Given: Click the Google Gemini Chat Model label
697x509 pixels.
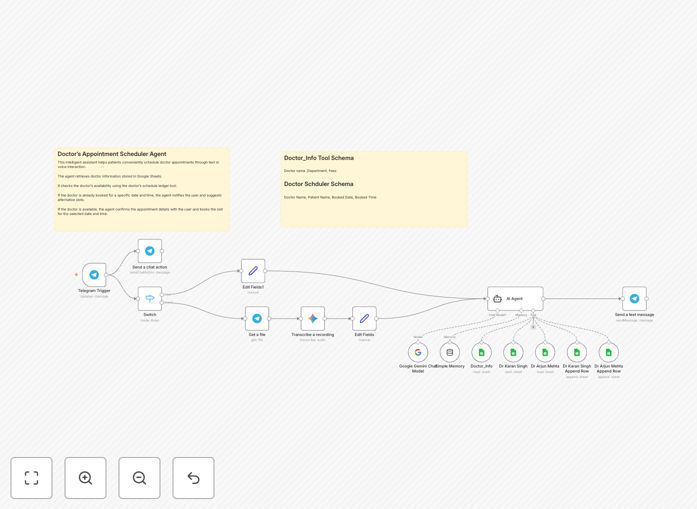Looking at the screenshot, I should [x=418, y=369].
